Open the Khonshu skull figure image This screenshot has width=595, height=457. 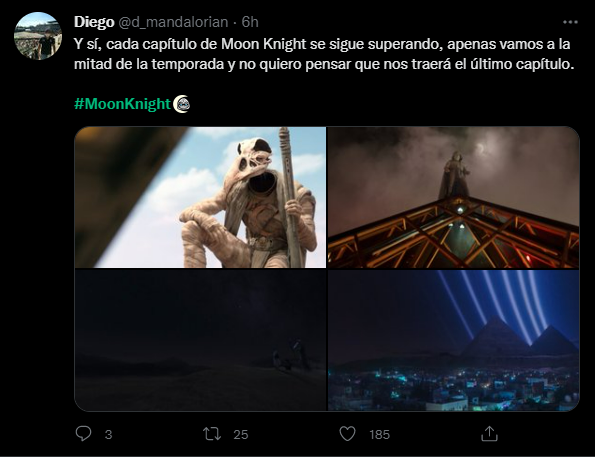click(200, 197)
